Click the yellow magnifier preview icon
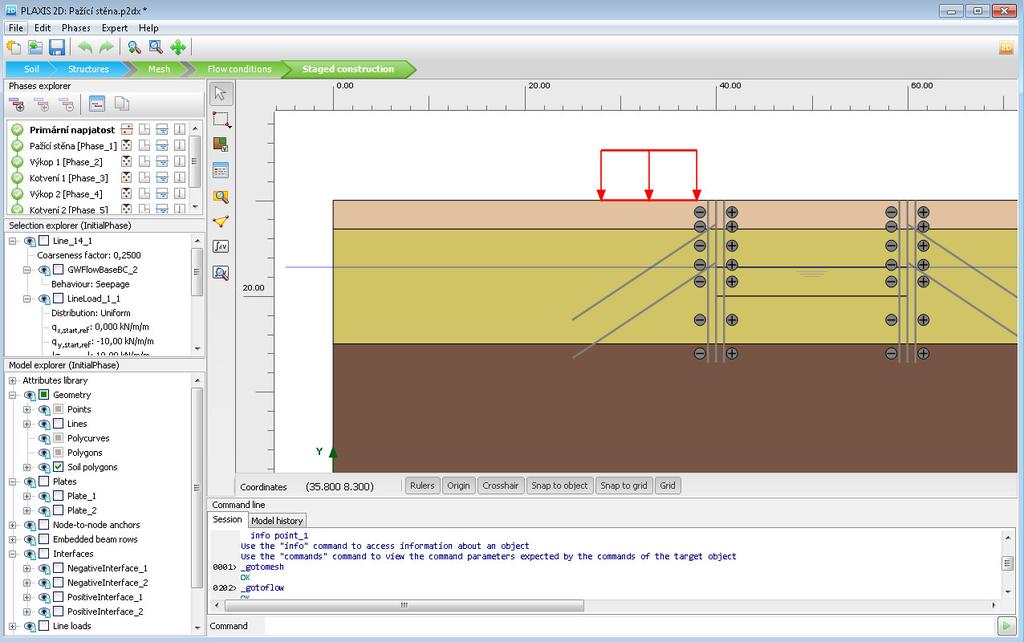Image resolution: width=1024 pixels, height=642 pixels. point(221,196)
